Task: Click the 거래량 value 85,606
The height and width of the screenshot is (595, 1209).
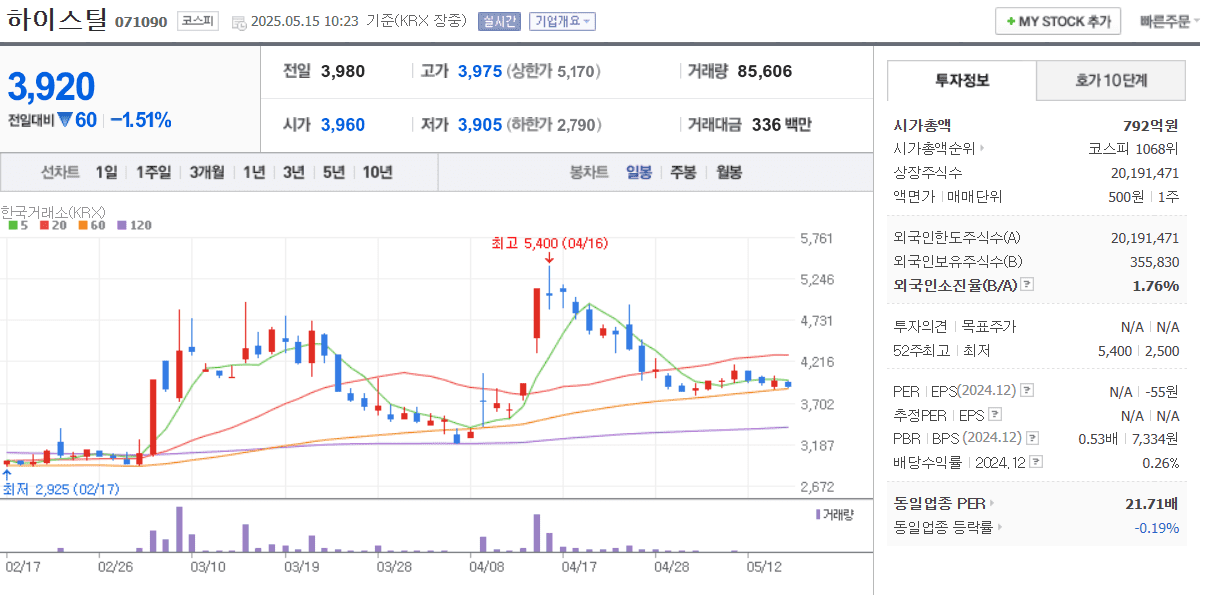Action: pos(765,71)
